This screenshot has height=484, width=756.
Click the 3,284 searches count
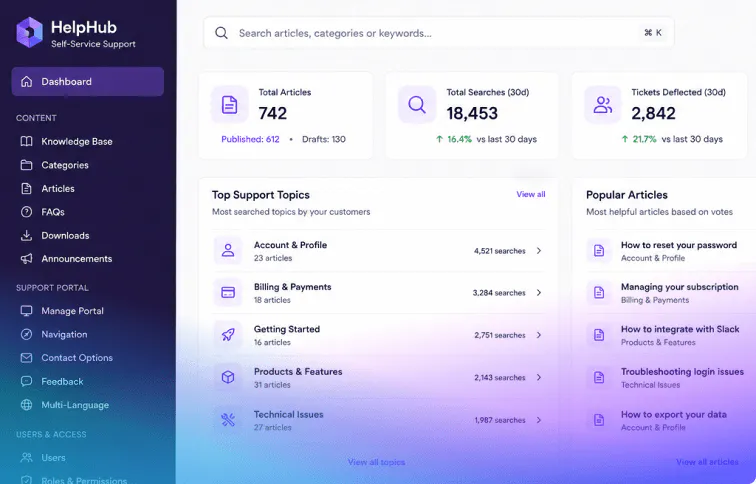point(499,293)
